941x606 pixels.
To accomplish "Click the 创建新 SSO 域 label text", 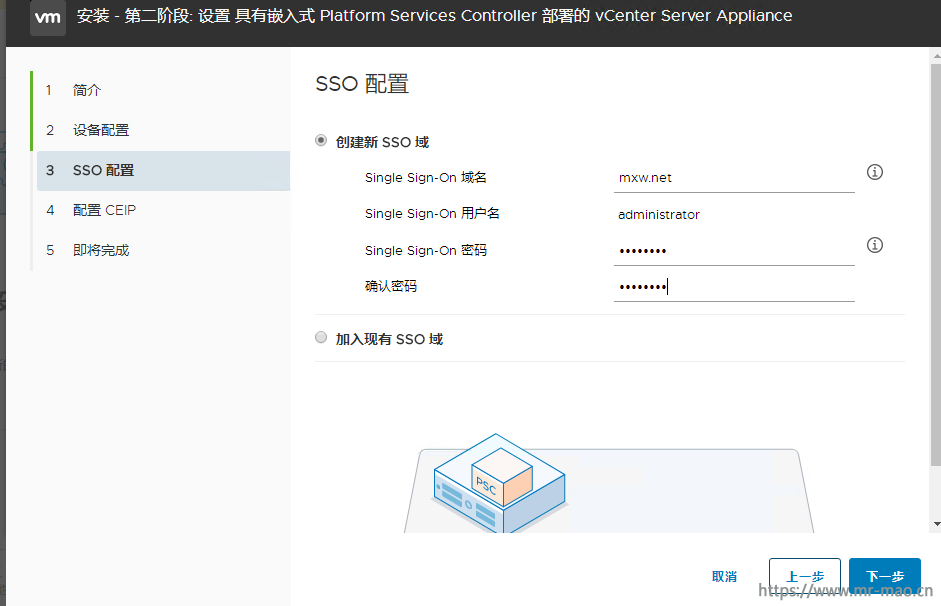I will click(382, 142).
